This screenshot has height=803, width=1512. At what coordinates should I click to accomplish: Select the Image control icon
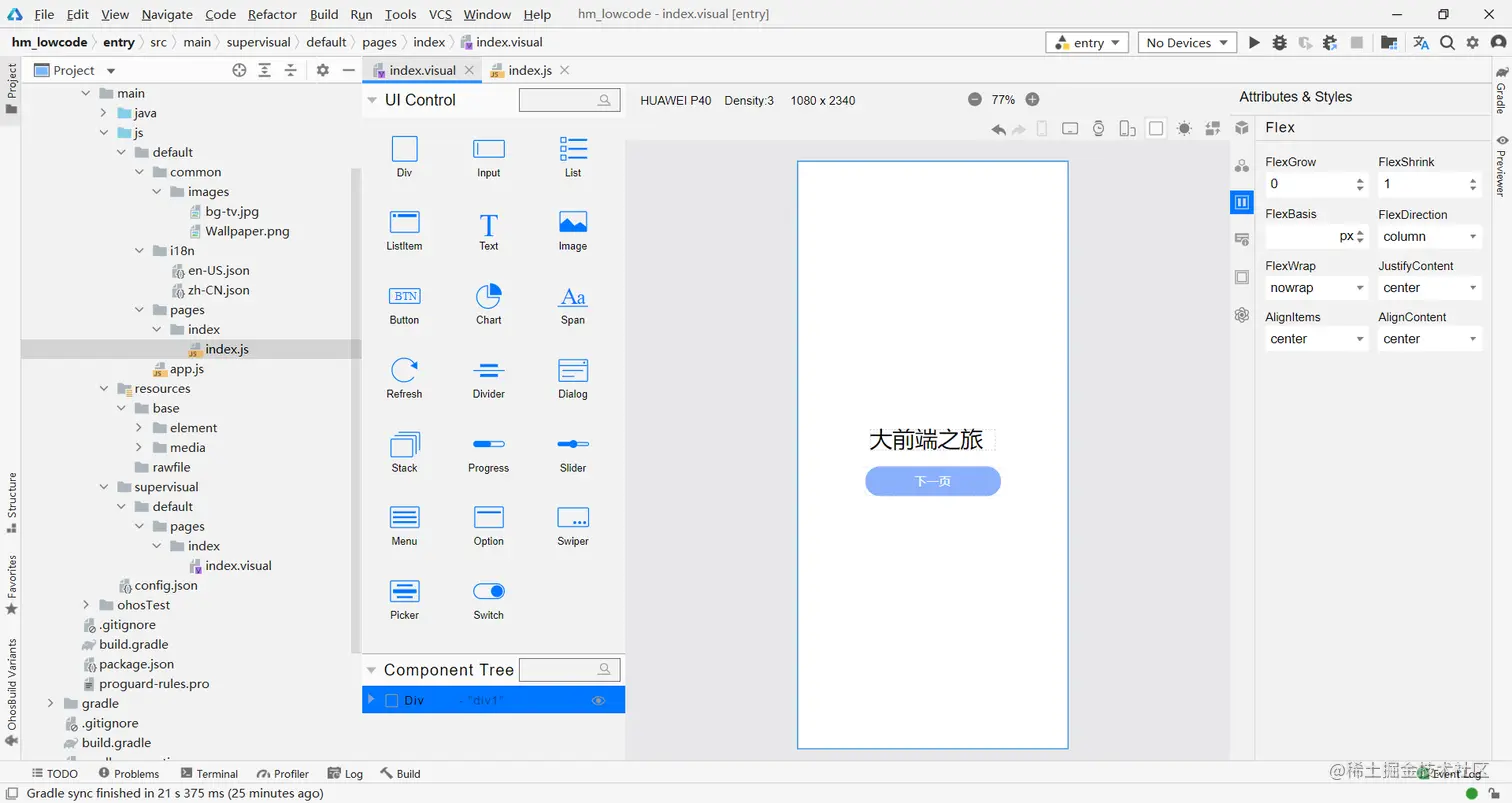pos(573,222)
